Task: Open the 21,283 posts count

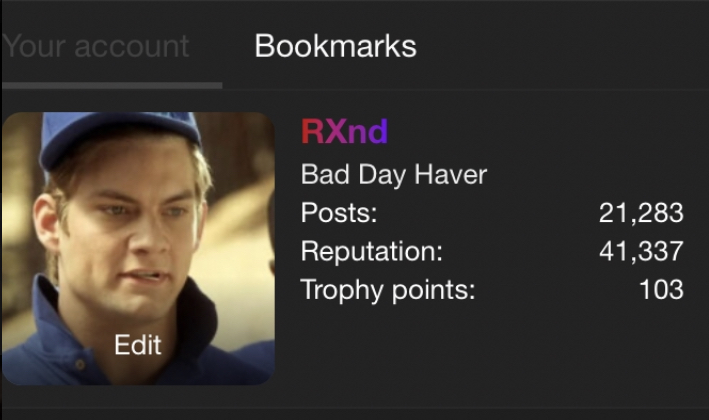Action: (641, 212)
